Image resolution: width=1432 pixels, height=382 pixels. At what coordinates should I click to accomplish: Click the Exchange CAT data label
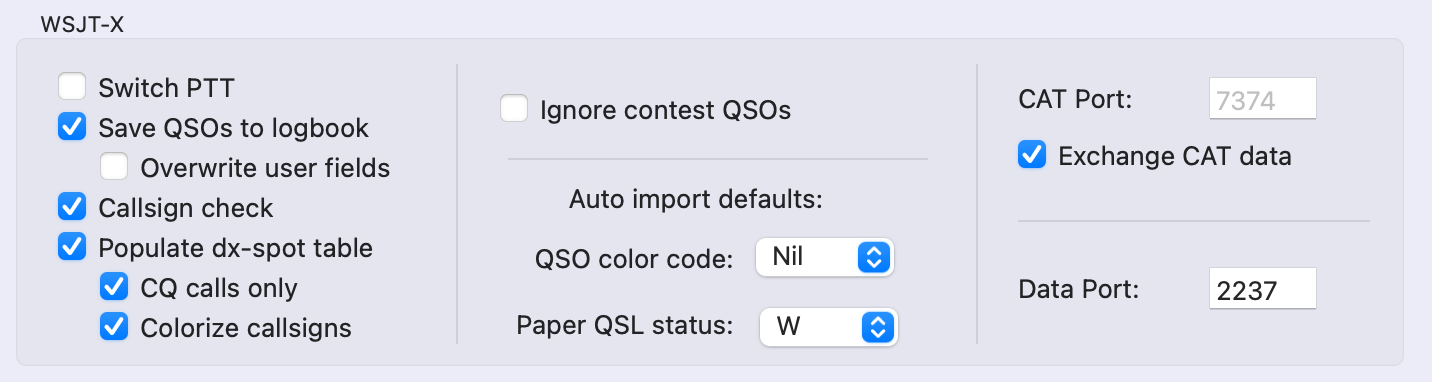[1175, 156]
